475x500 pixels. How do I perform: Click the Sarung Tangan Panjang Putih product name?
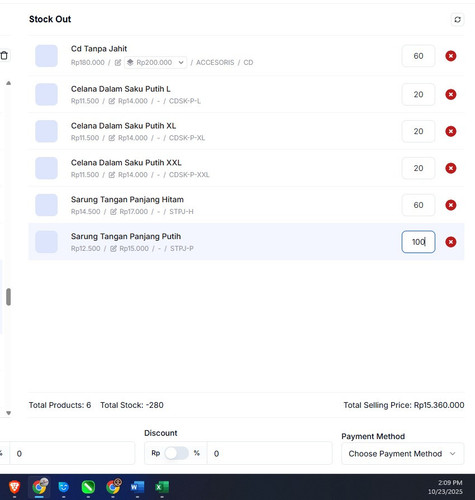[126, 236]
